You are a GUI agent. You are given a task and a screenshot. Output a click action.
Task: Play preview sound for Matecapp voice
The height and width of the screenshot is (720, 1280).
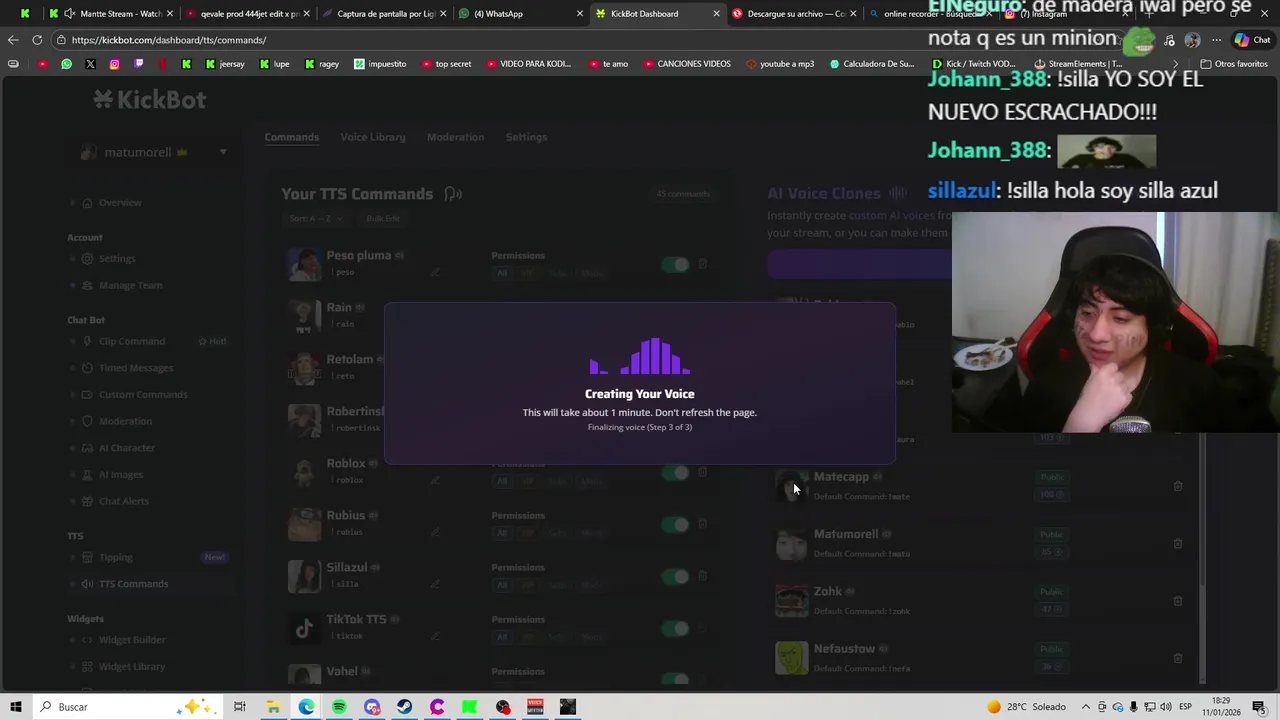(x=877, y=477)
